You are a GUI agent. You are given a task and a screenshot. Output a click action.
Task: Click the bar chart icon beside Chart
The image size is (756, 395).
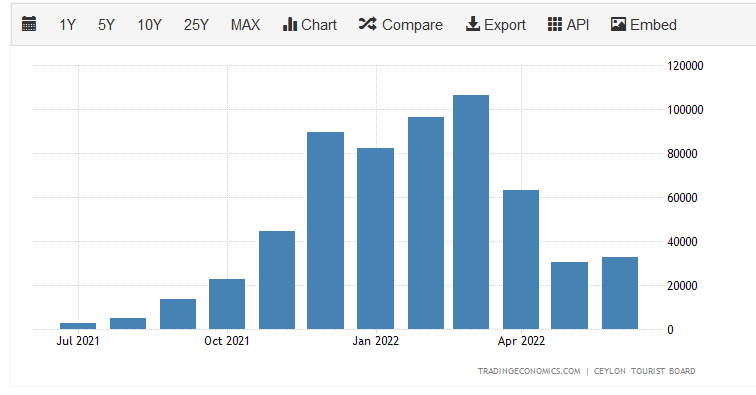click(290, 24)
